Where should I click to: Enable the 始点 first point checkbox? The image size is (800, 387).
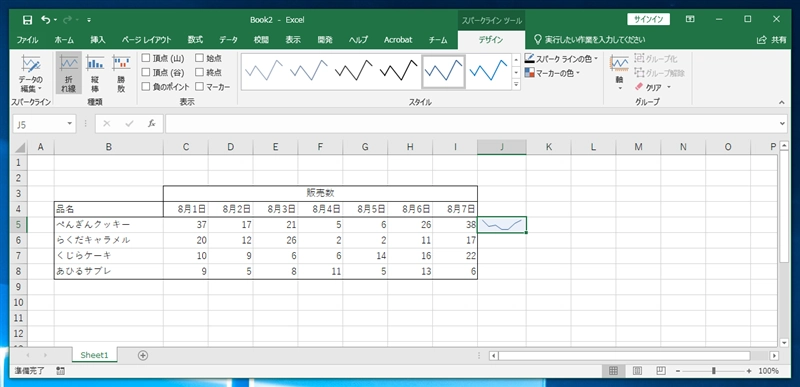[x=199, y=59]
